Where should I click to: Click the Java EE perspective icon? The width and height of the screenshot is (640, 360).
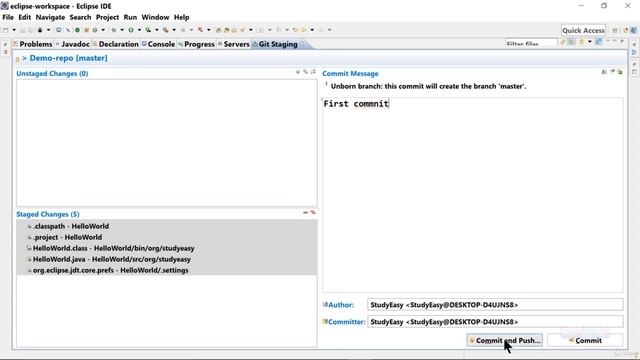pyautogui.click(x=626, y=30)
